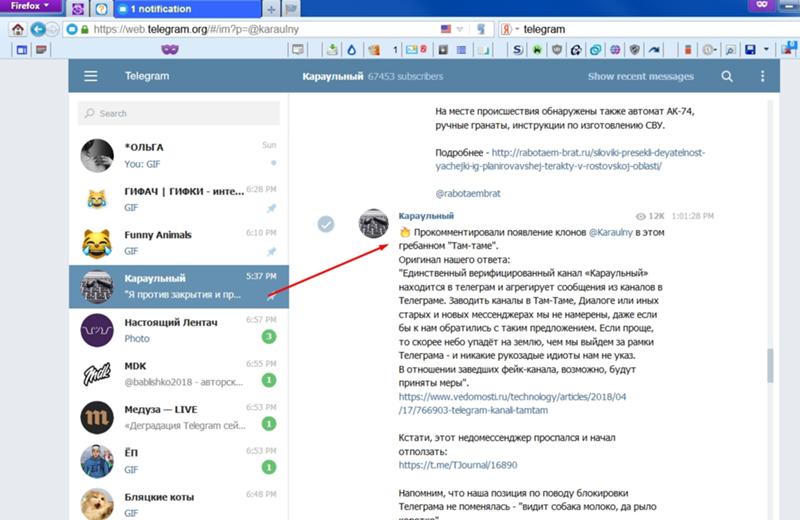The height and width of the screenshot is (520, 800).
Task: Go back with the blue Back arrow
Action: tap(38, 29)
